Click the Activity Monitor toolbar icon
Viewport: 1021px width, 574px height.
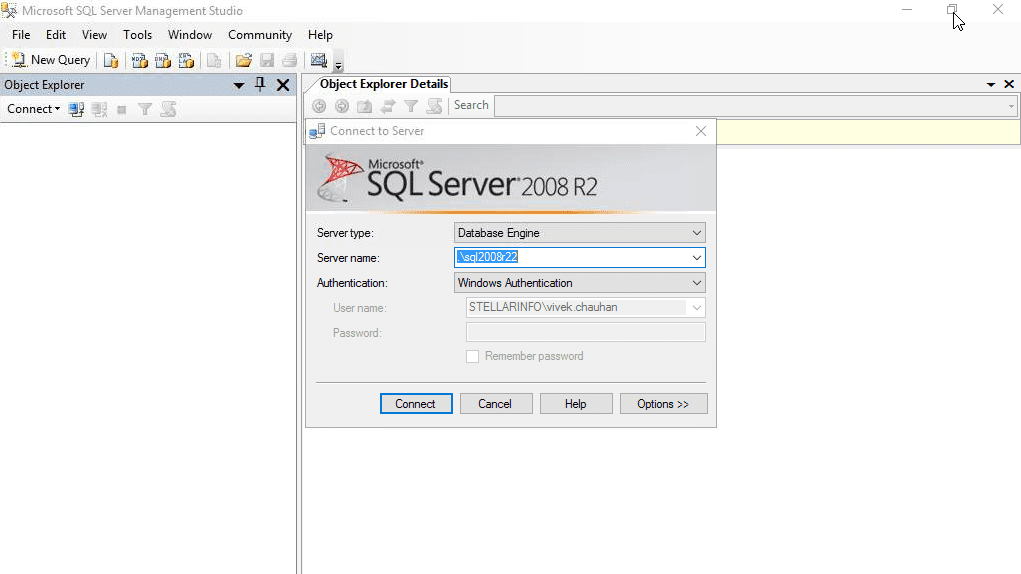pyautogui.click(x=318, y=61)
